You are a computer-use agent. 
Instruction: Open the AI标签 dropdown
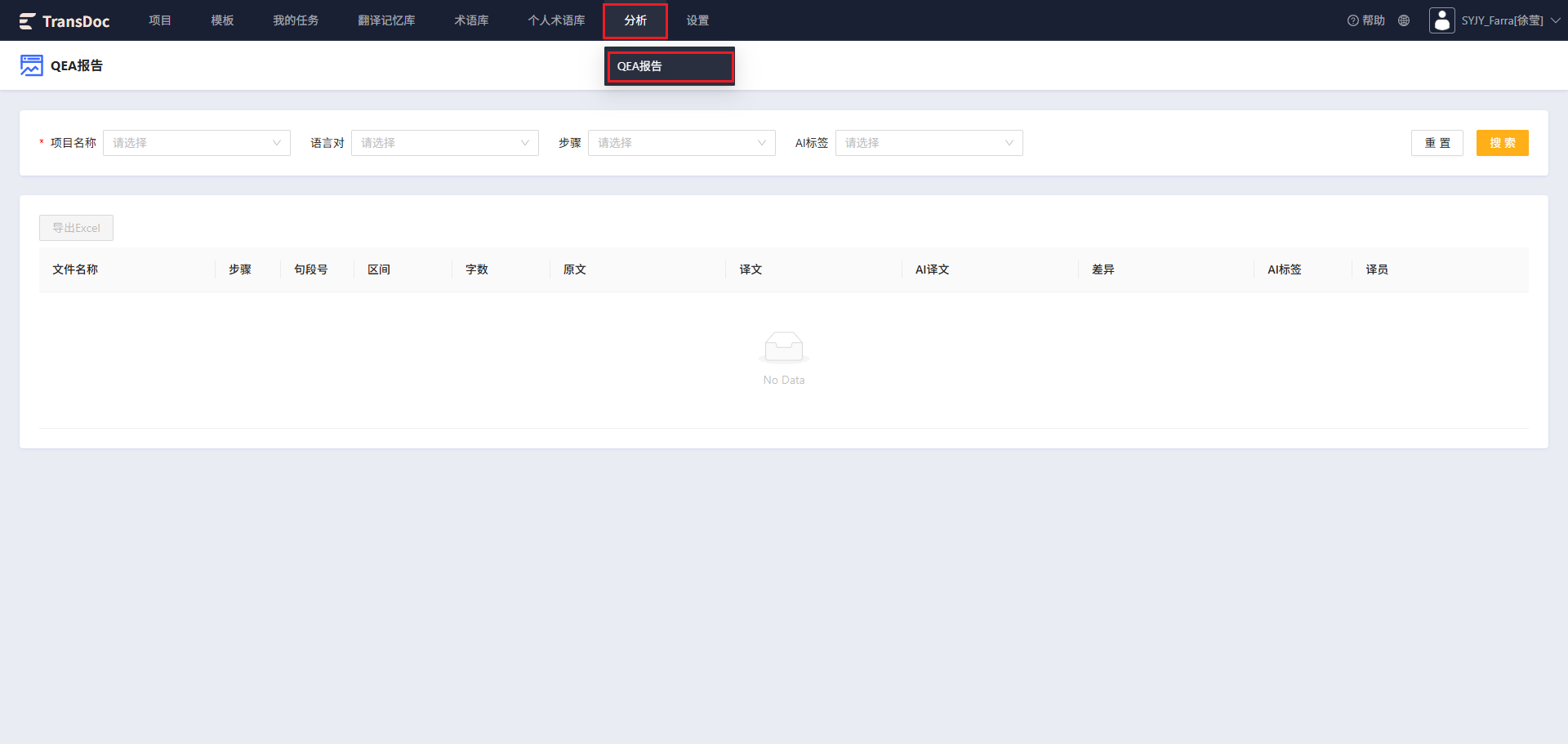(929, 143)
